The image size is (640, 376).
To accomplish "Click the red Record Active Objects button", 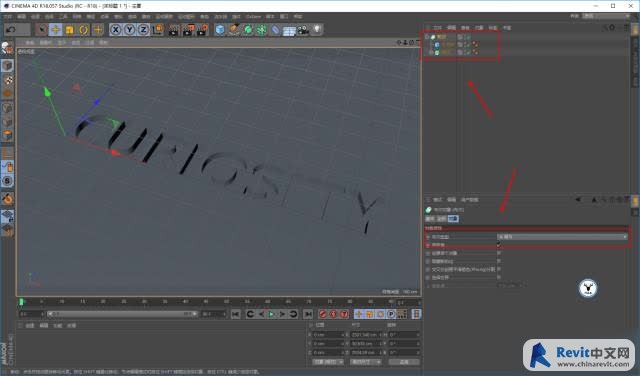I will point(322,314).
